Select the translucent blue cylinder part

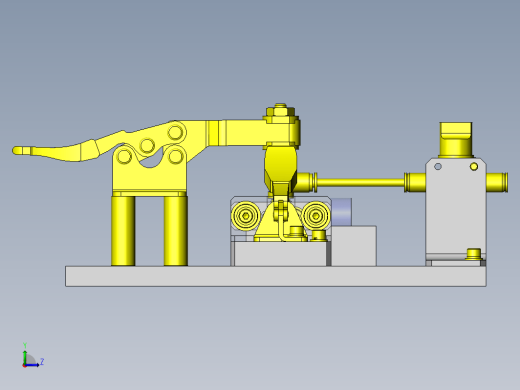(x=341, y=212)
